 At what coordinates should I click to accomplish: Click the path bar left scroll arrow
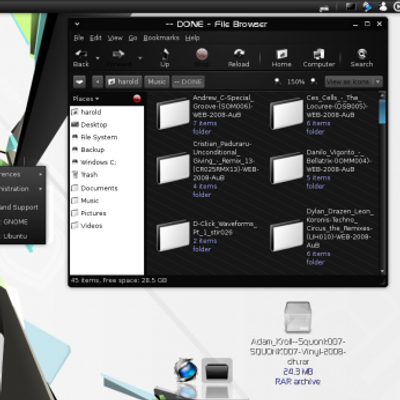(97, 82)
